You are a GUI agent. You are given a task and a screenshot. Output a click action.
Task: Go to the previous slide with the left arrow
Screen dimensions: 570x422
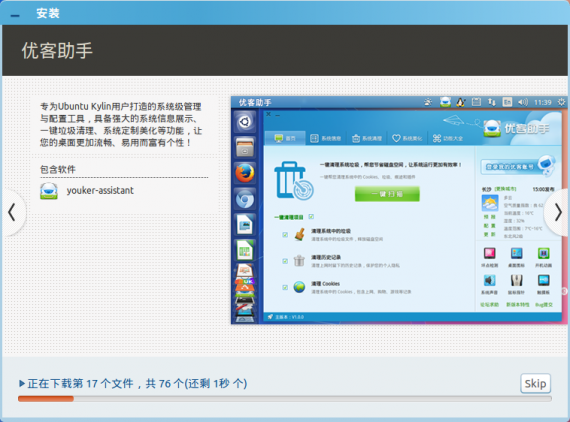point(12,212)
